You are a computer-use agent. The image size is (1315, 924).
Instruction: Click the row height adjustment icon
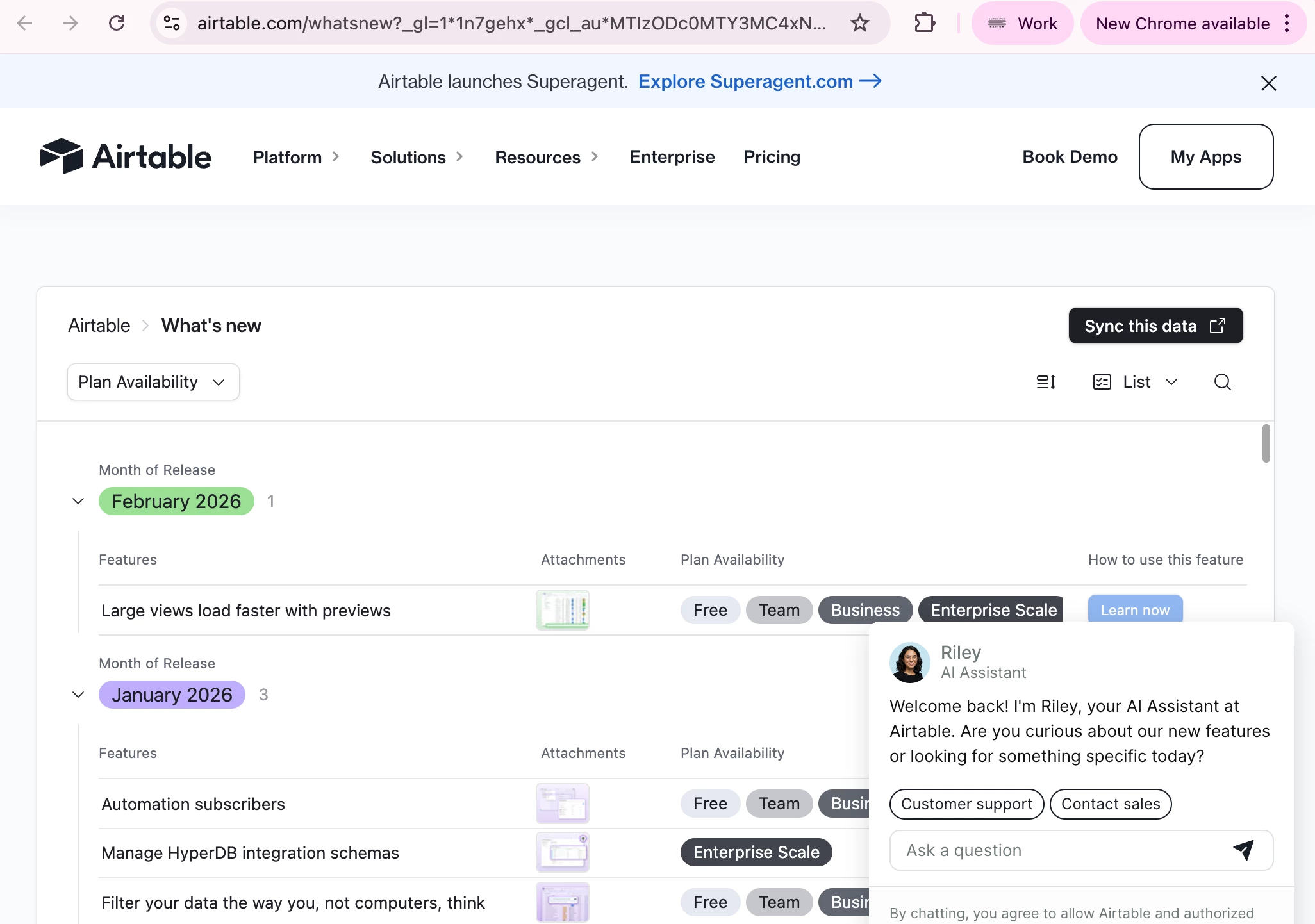point(1046,382)
